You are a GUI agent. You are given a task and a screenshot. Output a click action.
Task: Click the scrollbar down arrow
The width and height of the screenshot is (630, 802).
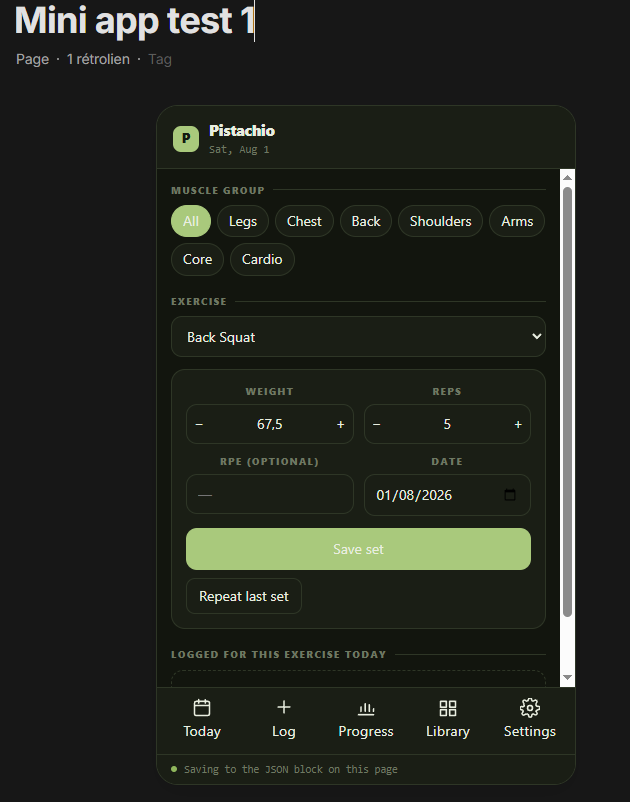(567, 677)
